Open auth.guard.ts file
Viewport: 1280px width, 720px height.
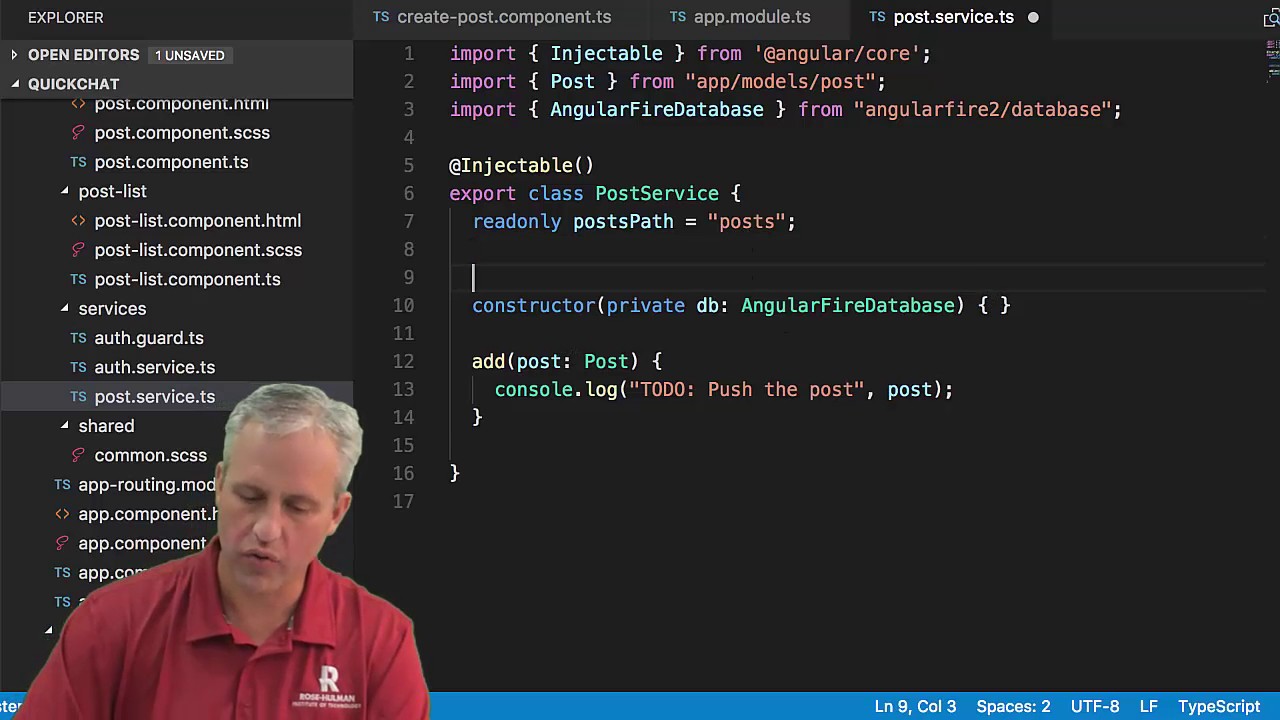click(149, 338)
